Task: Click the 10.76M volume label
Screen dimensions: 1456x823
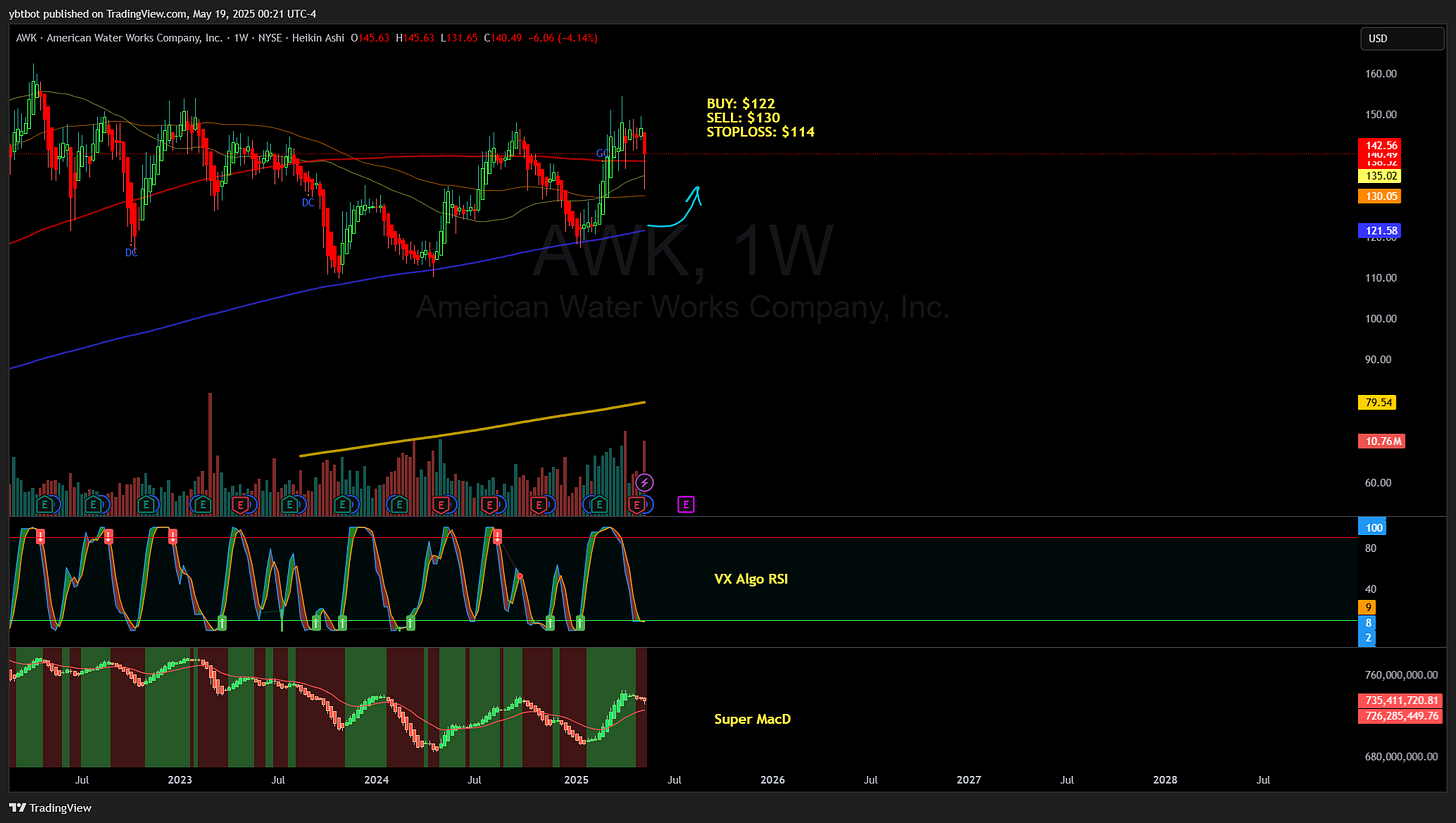Action: click(x=1380, y=441)
